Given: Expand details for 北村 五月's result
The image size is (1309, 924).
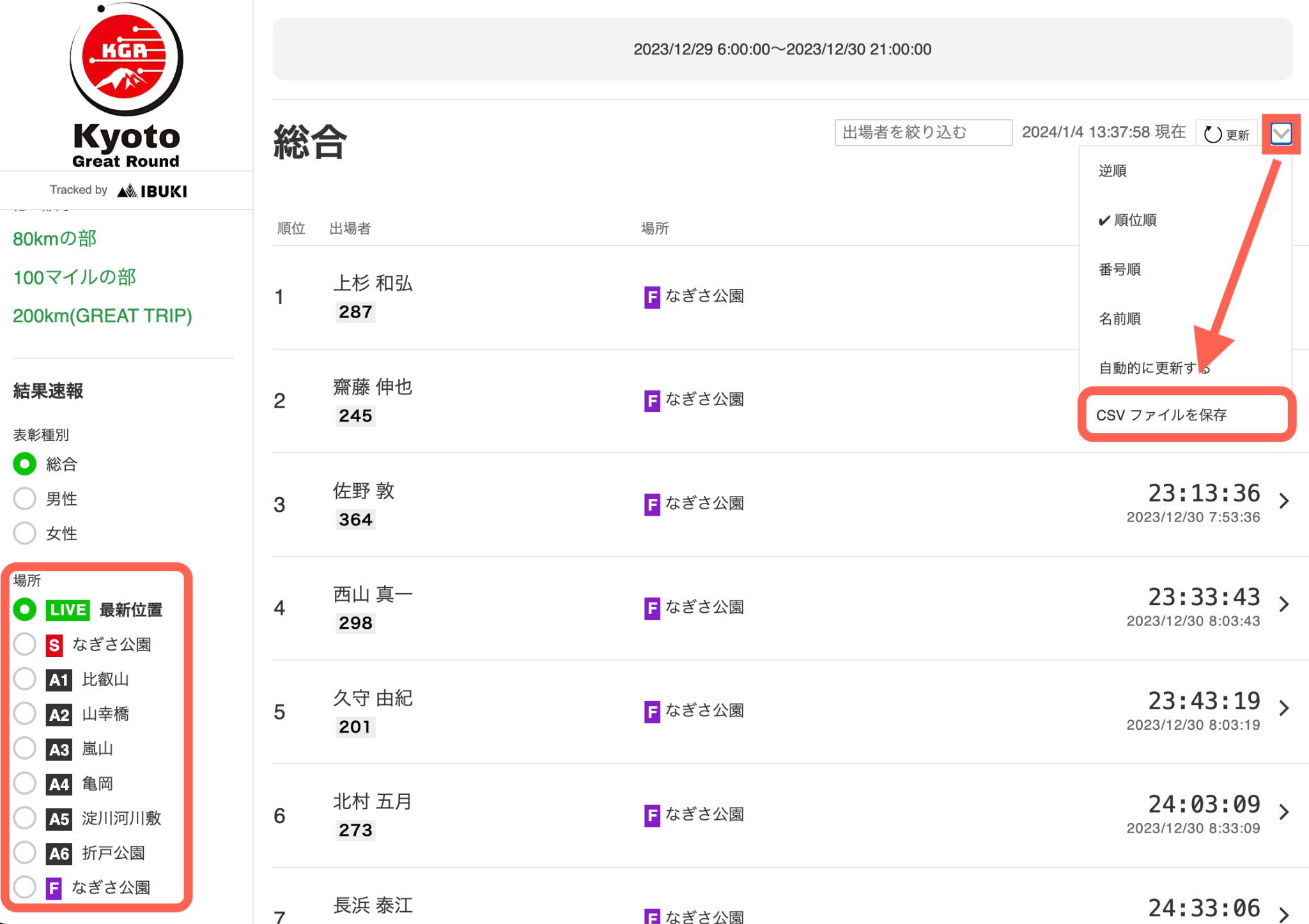Looking at the screenshot, I should click(x=1284, y=812).
